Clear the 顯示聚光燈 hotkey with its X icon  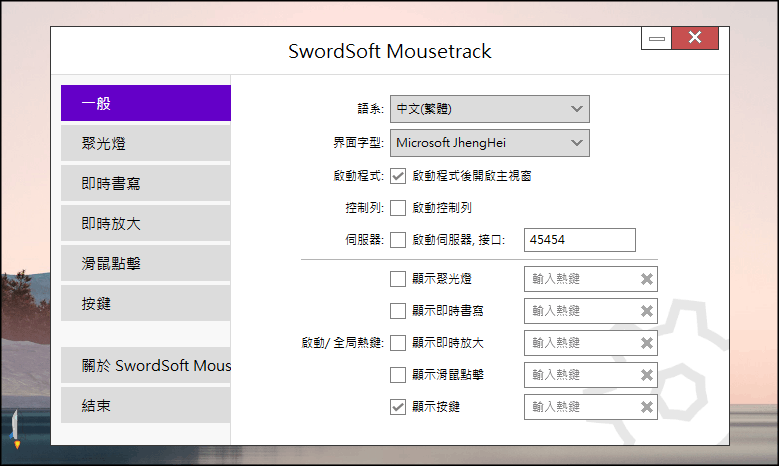tap(646, 279)
